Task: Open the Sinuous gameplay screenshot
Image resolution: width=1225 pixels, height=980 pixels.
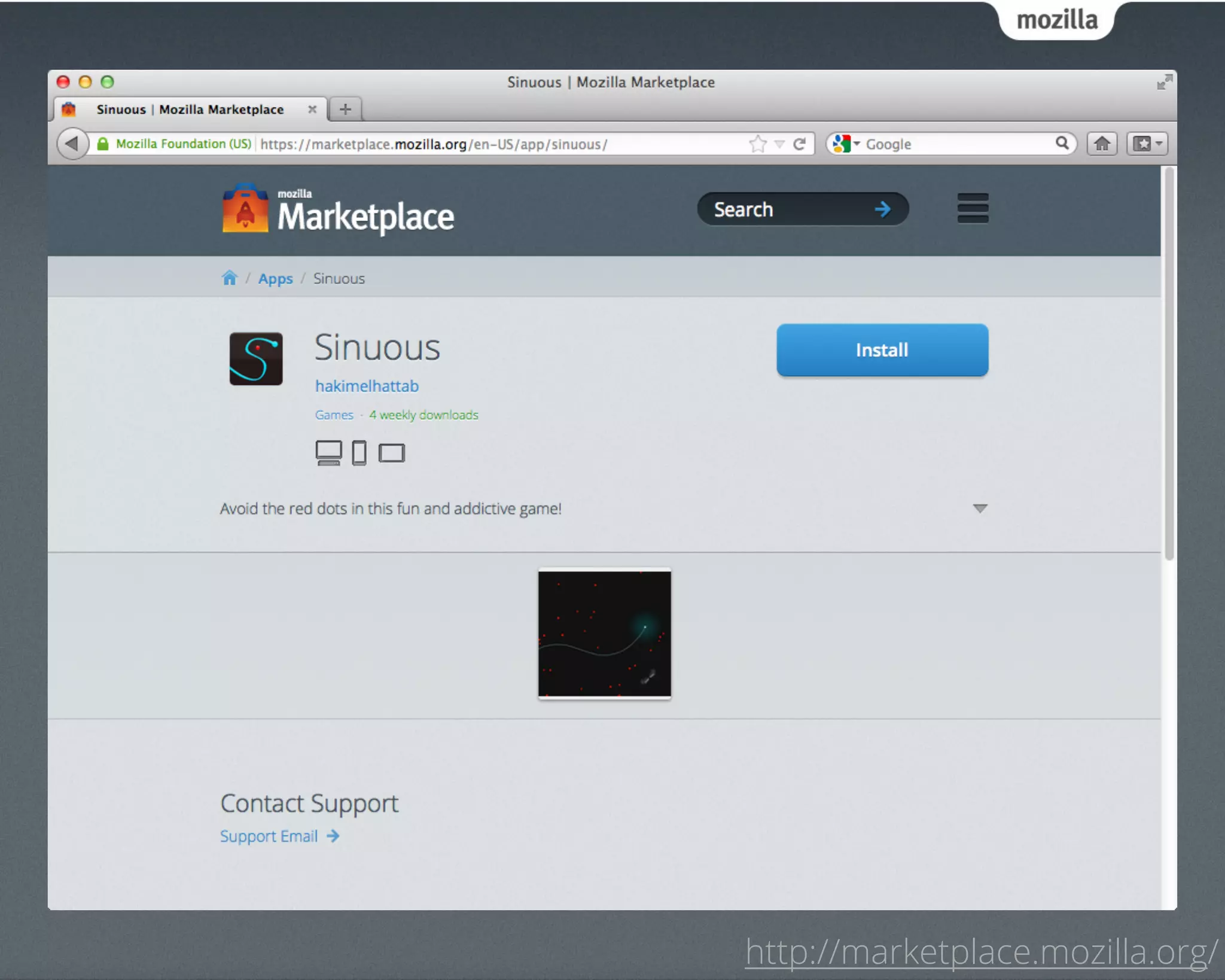Action: pos(605,634)
